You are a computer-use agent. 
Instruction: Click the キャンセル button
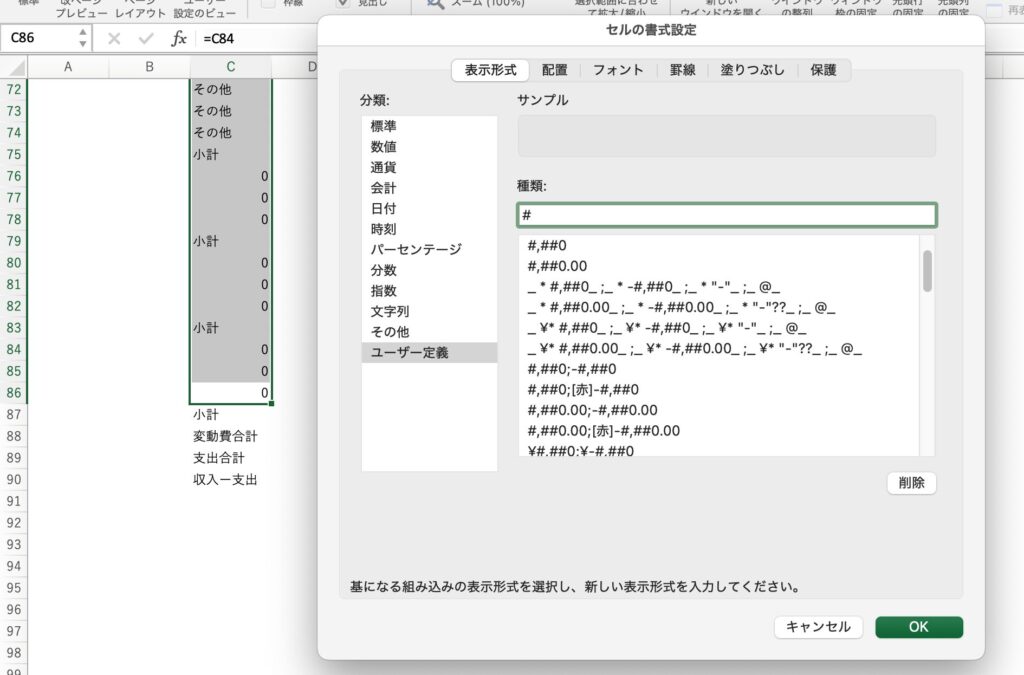pyautogui.click(x=818, y=627)
